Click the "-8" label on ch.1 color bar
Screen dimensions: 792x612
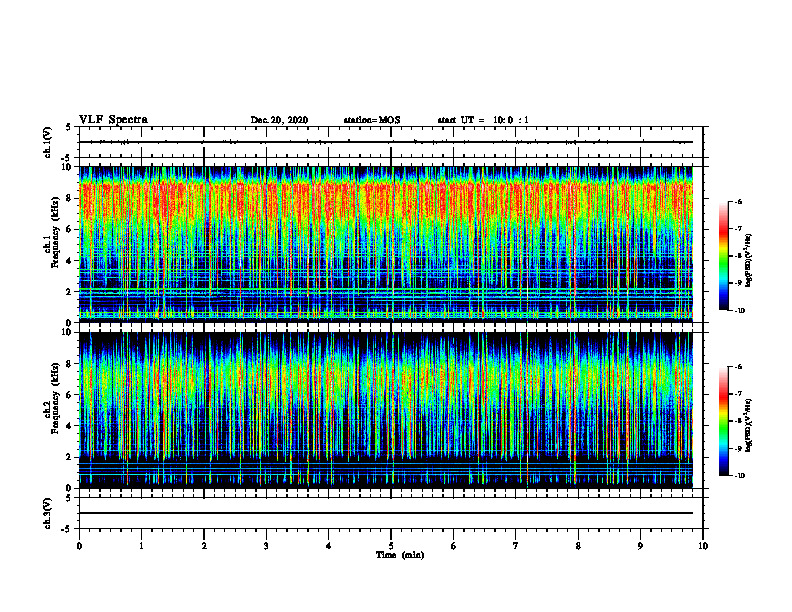point(738,256)
